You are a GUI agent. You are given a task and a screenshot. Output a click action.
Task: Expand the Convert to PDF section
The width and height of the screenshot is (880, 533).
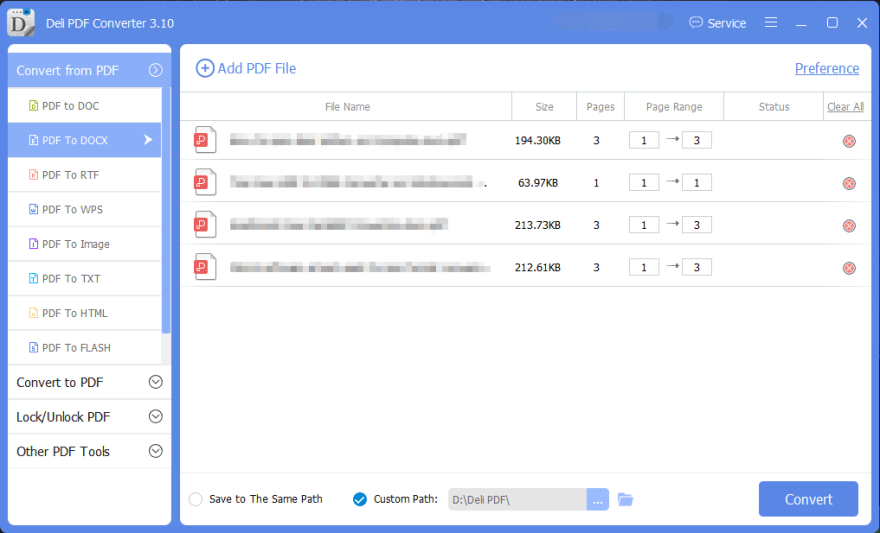[155, 382]
